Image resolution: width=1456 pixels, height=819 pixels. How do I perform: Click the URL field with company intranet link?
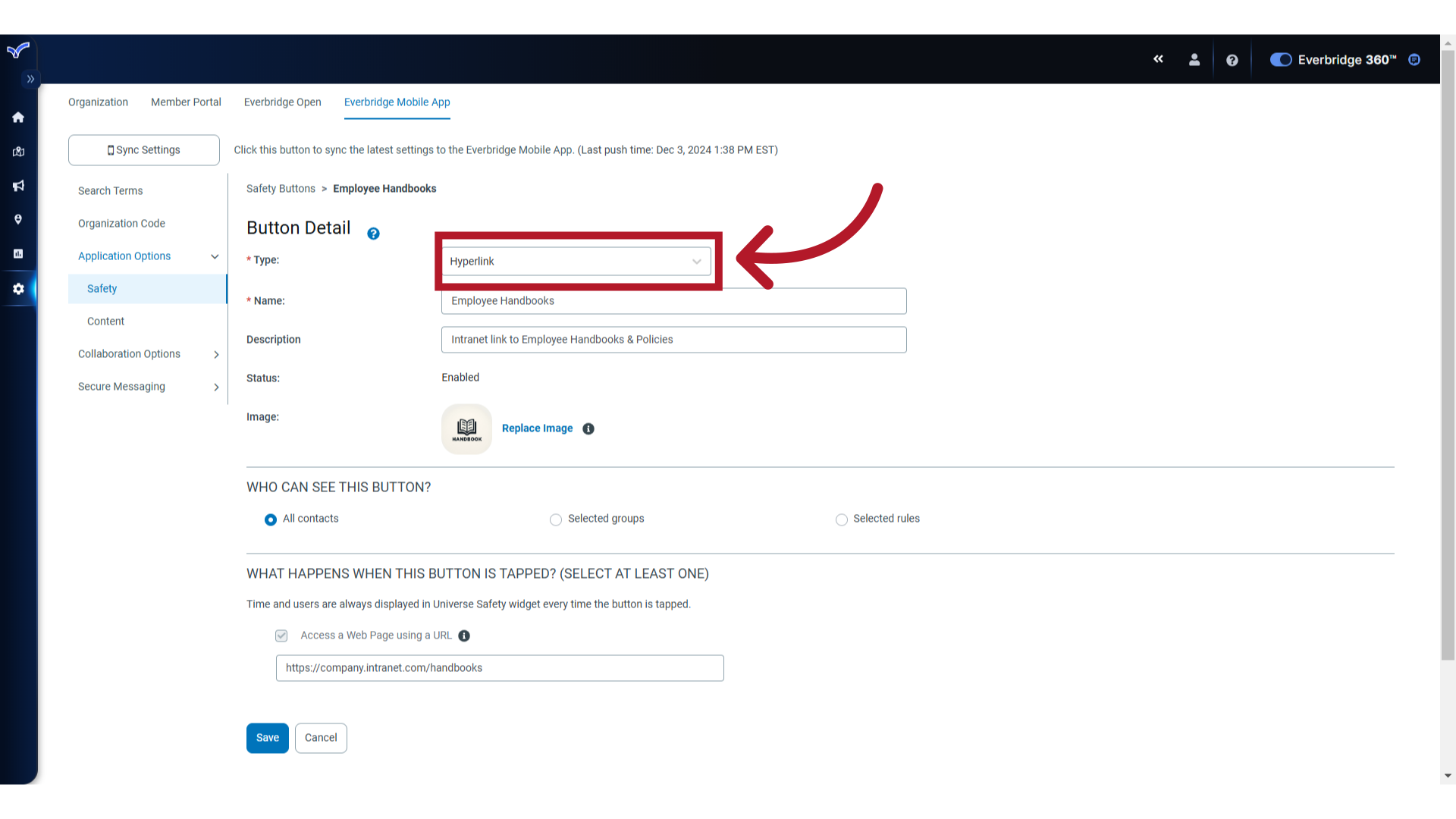500,668
